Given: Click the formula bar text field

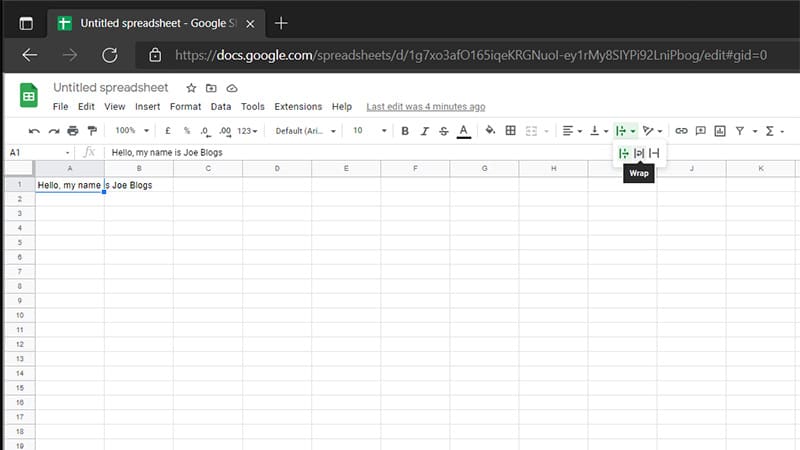Looking at the screenshot, I should point(400,153).
